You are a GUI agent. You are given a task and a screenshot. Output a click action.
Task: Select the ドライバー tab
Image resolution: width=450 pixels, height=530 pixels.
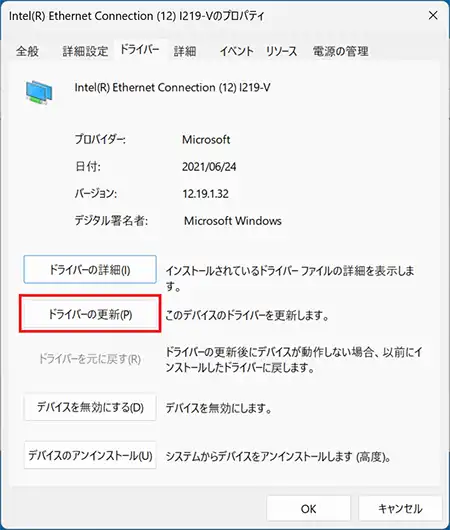point(140,50)
